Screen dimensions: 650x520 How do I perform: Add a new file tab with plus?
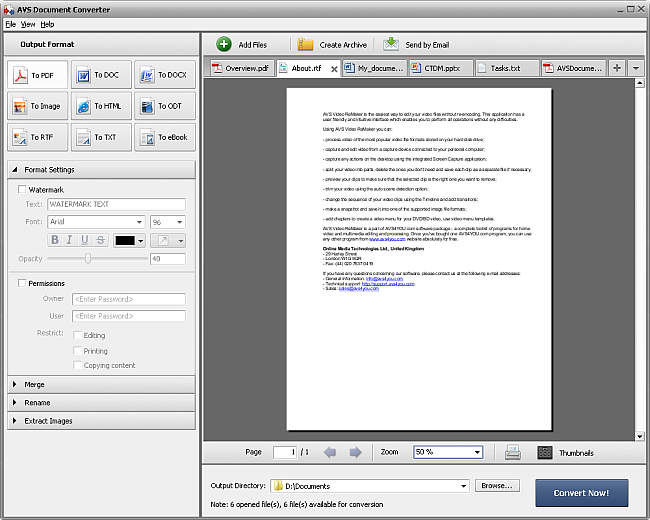[x=617, y=68]
